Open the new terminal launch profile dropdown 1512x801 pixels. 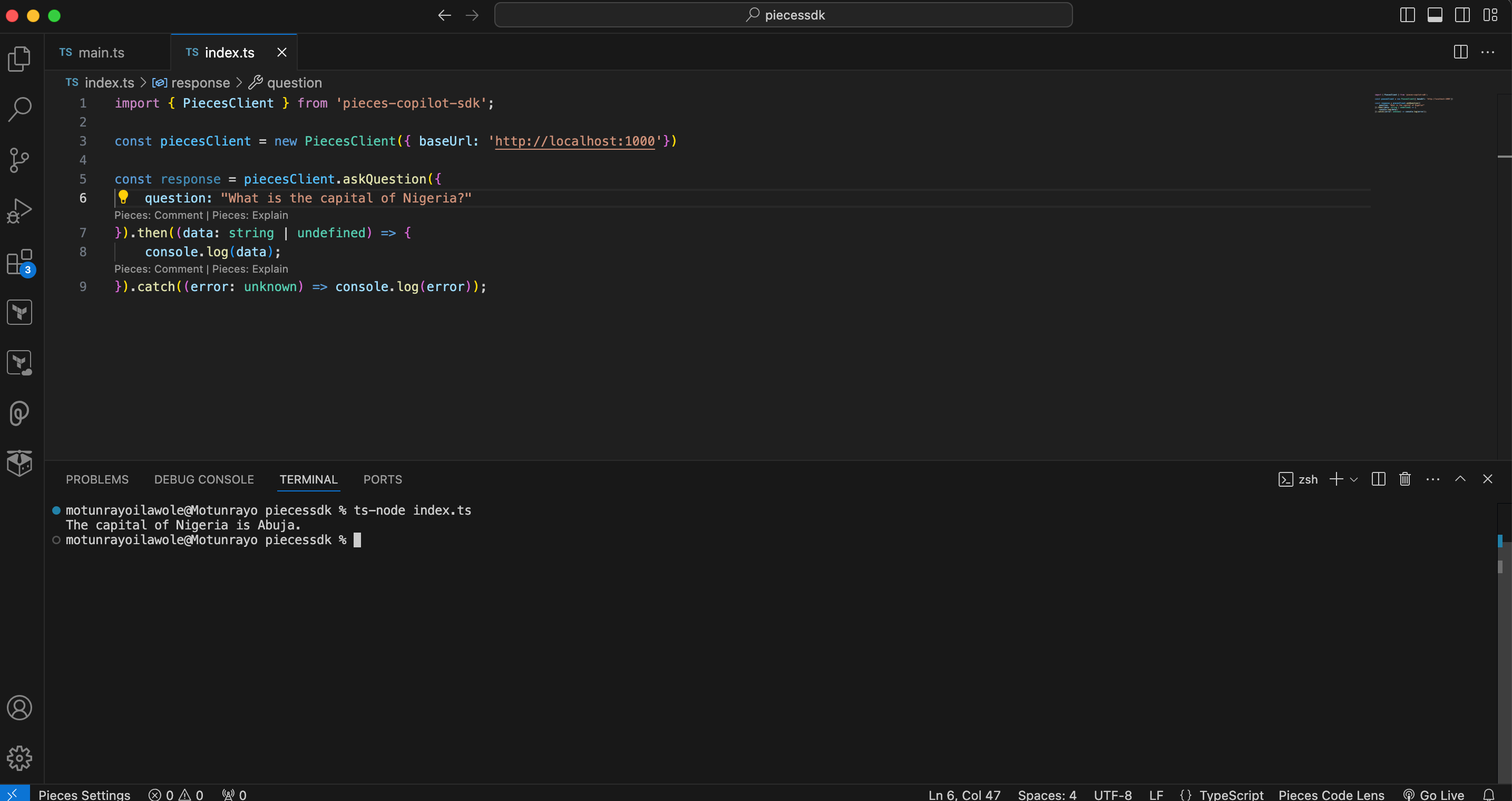coord(1353,480)
